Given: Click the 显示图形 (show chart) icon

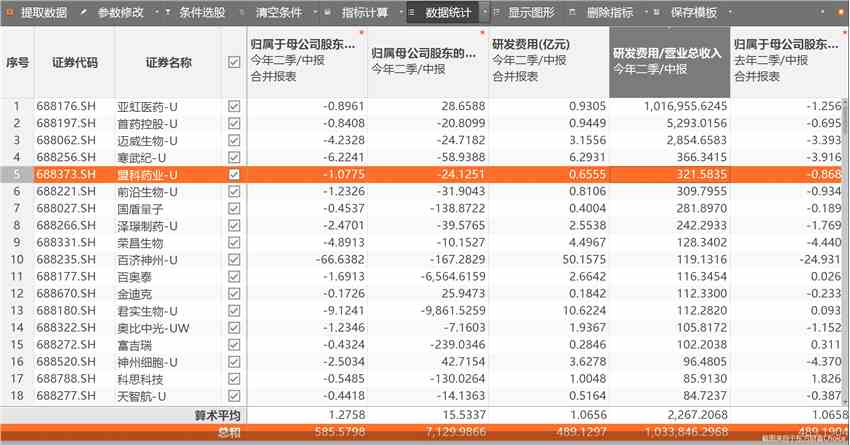Looking at the screenshot, I should 496,12.
